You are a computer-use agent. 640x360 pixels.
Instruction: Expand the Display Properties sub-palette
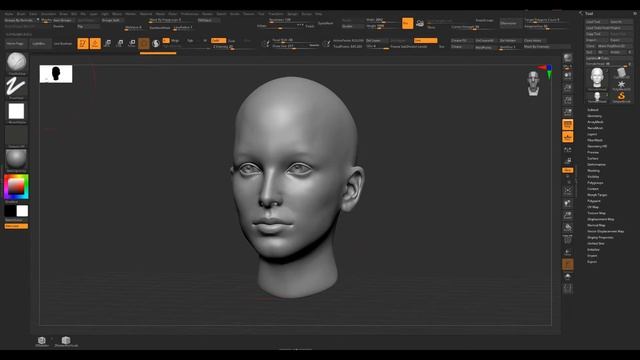pos(600,237)
